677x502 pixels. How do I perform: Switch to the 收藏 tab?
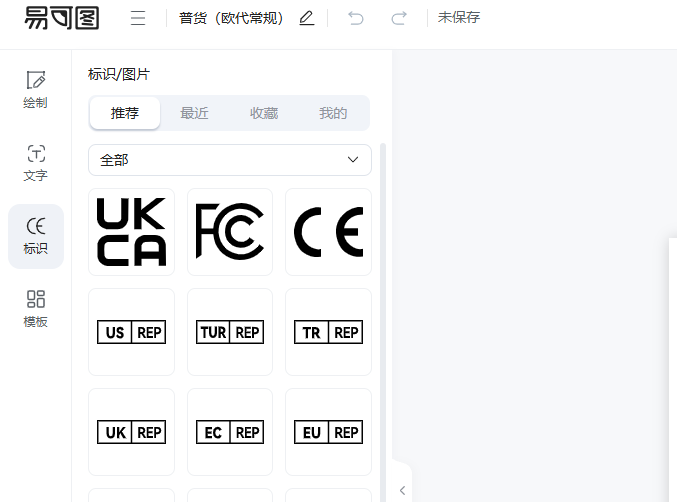[x=264, y=113]
